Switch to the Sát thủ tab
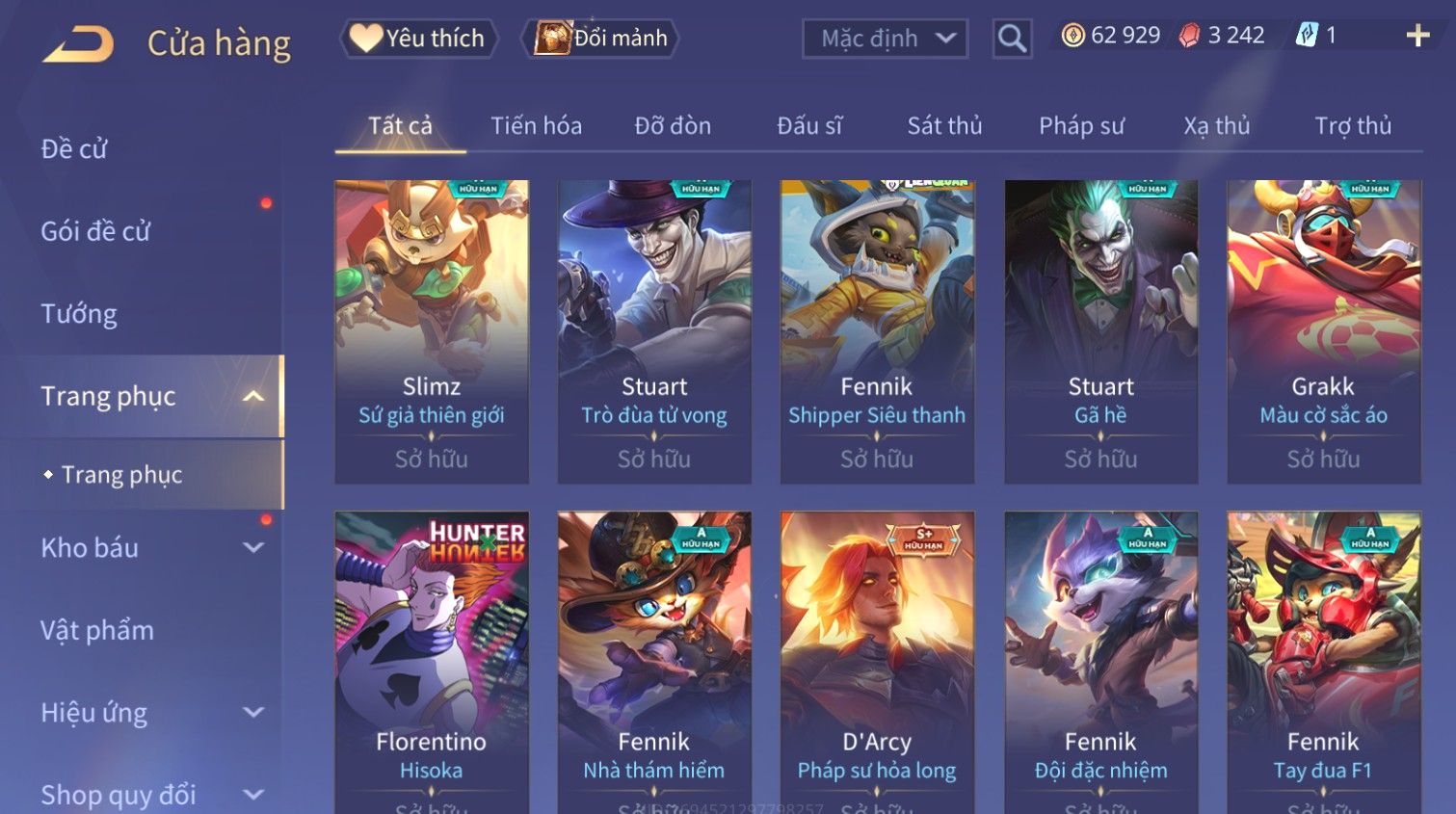 tap(944, 126)
